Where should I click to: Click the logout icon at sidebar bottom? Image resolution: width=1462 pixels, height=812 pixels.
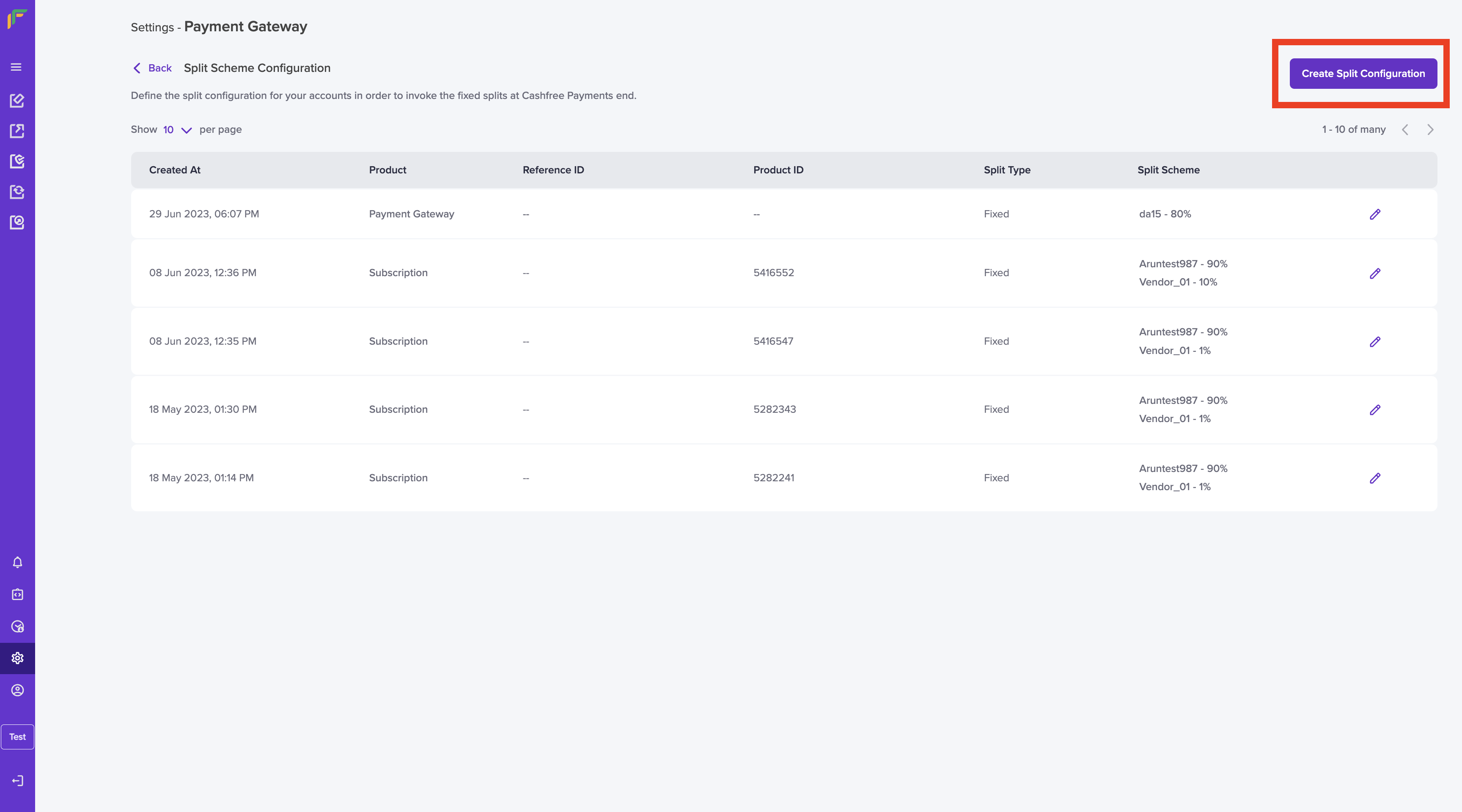click(18, 781)
